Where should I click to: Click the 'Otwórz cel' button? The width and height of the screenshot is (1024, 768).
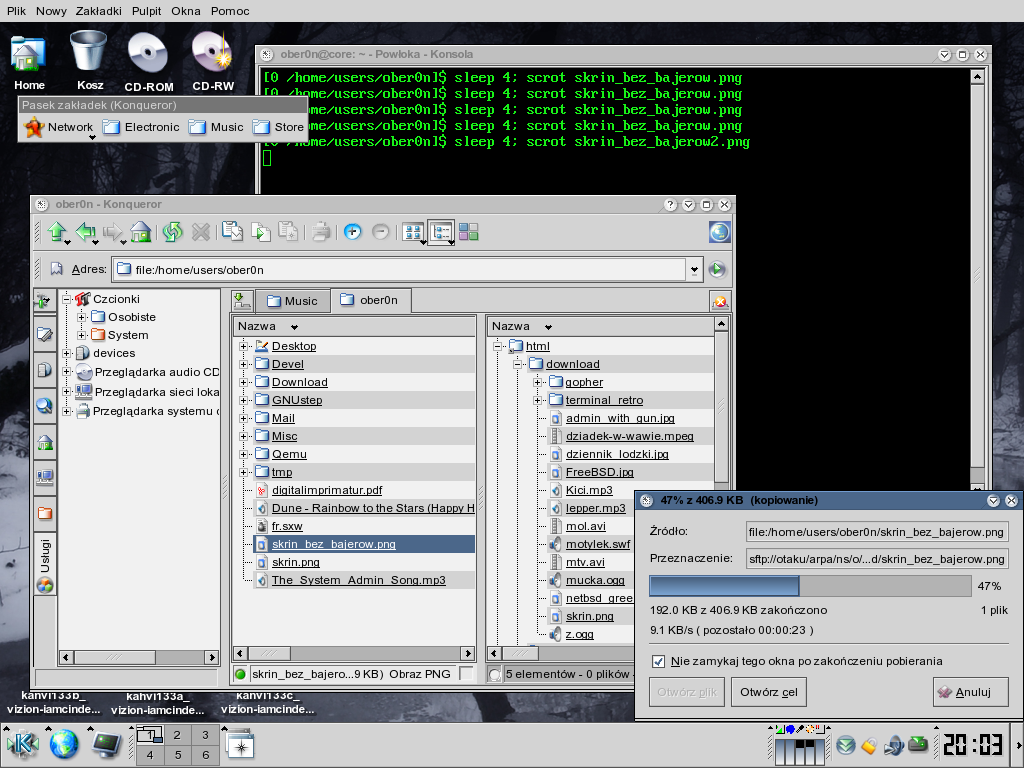(768, 691)
